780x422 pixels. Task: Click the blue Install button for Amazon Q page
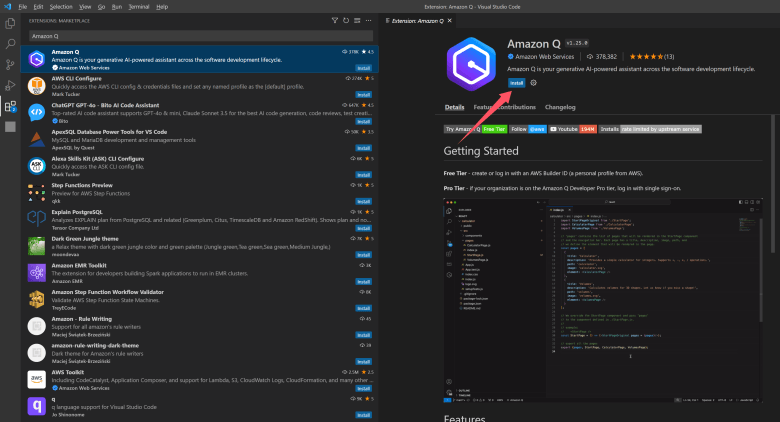pos(516,83)
